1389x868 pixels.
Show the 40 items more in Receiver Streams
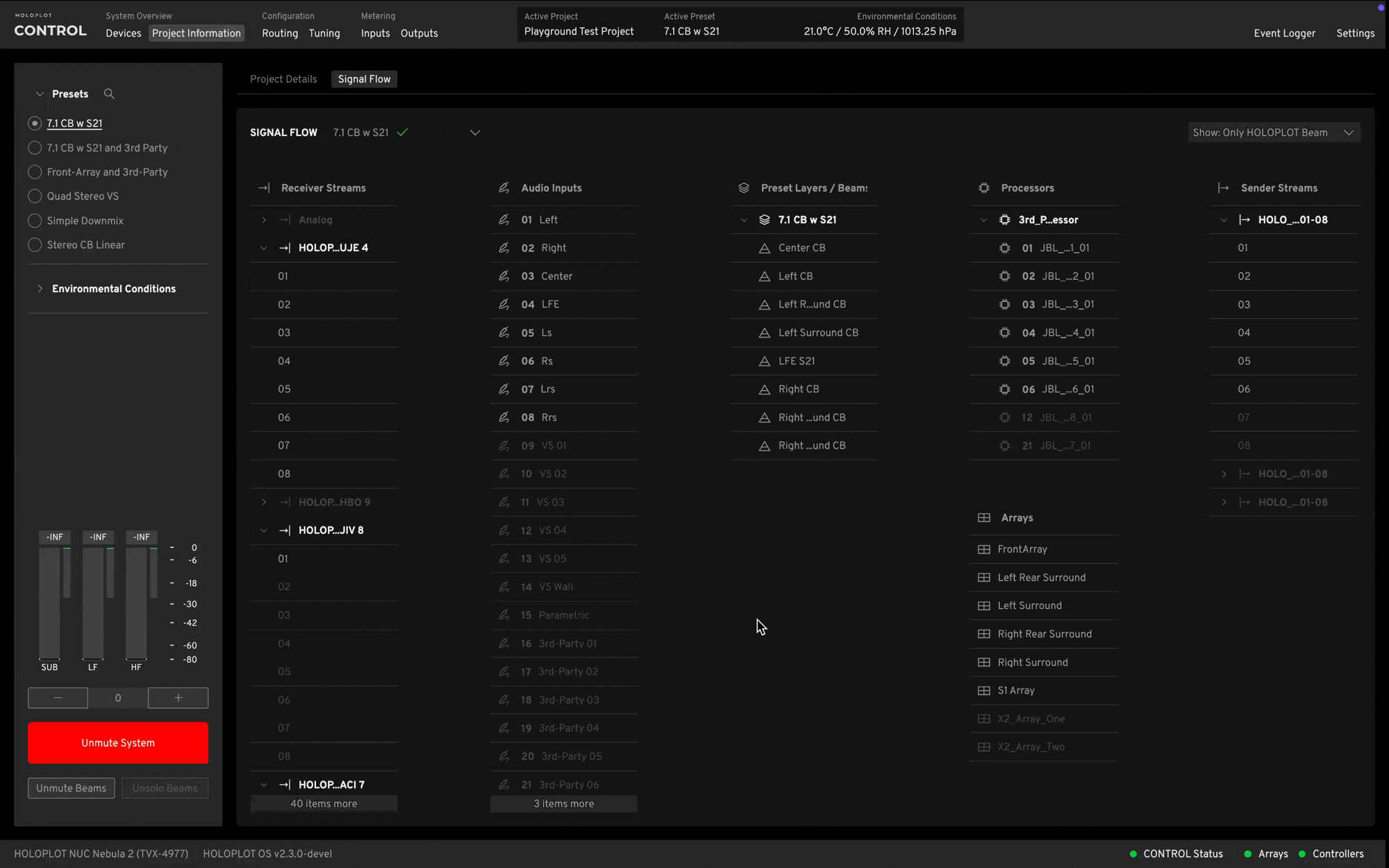(324, 803)
